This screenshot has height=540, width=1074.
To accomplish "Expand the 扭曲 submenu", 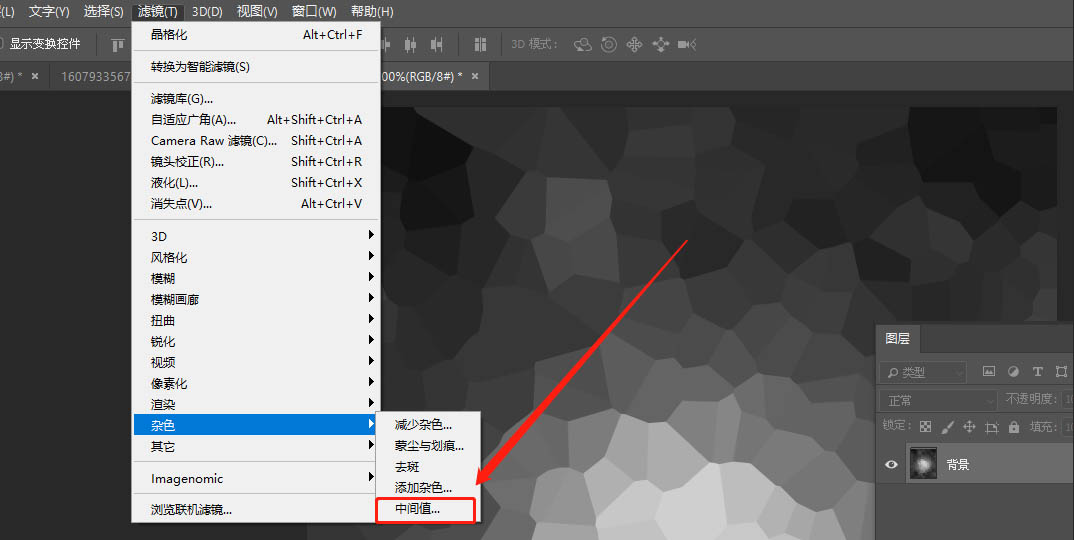I will tap(255, 320).
